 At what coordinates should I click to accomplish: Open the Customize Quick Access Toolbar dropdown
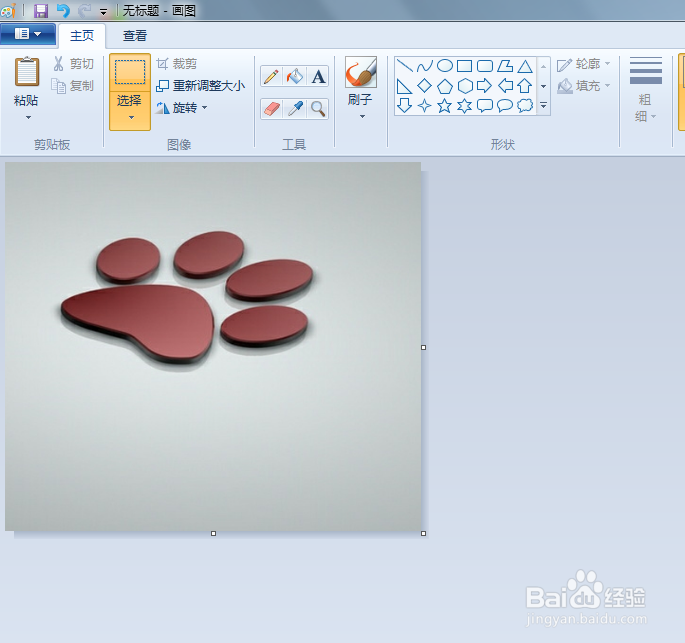tap(104, 12)
